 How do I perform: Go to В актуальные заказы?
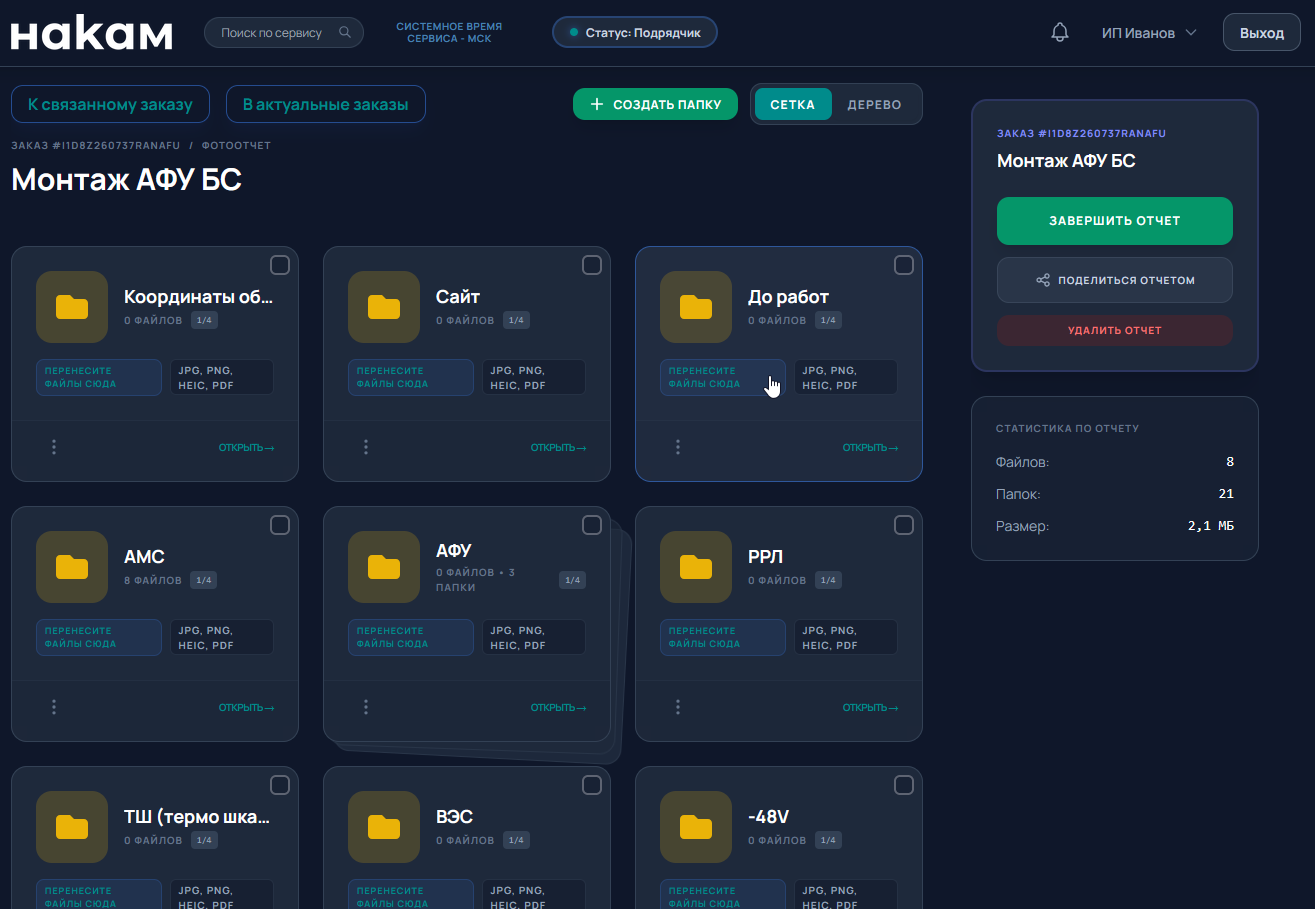(x=326, y=104)
